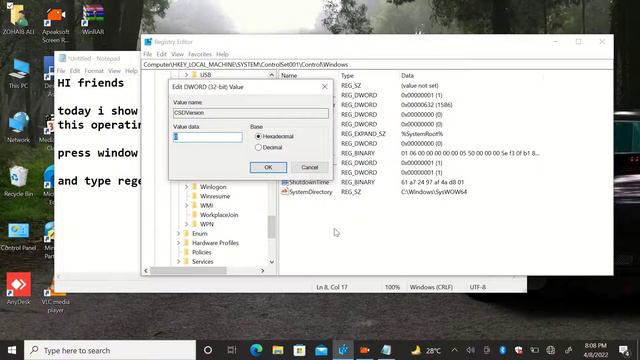Open Registry Editor Help menu
The height and width of the screenshot is (360, 640).
point(222,54)
